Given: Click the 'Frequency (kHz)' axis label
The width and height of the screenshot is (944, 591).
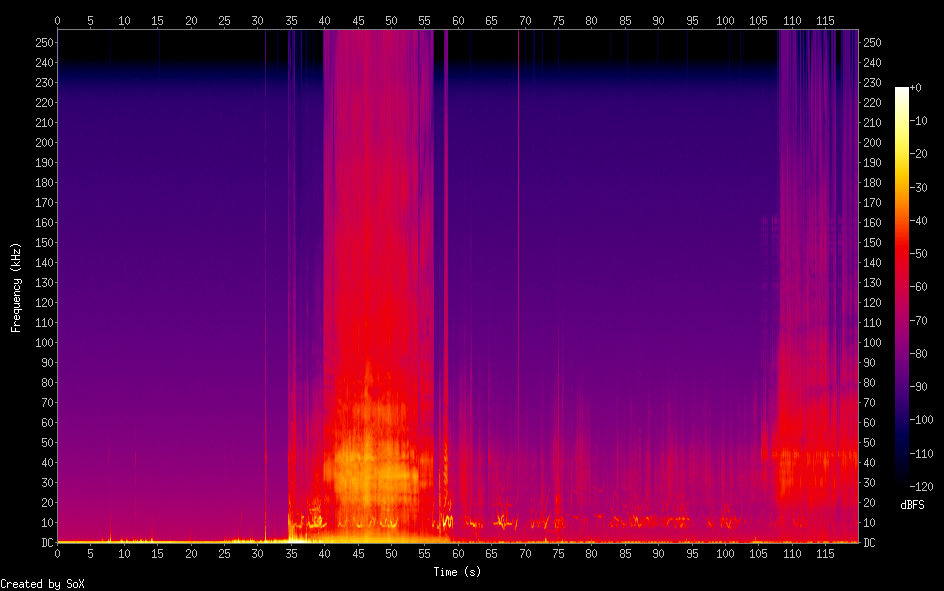Looking at the screenshot, I should tap(16, 286).
